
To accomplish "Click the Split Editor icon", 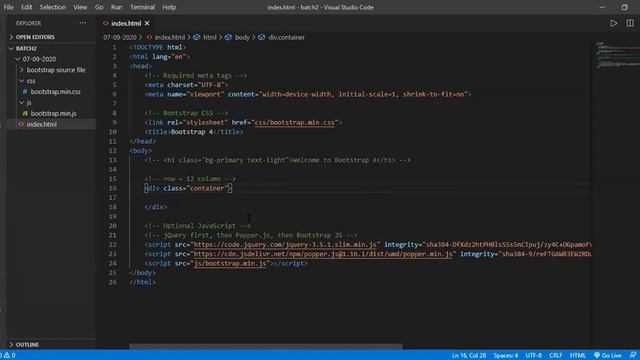I will pyautogui.click(x=630, y=23).
